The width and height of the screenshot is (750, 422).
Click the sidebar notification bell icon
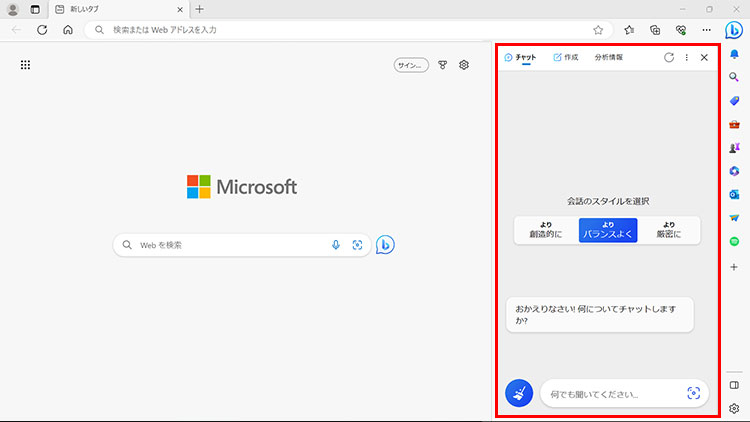point(734,54)
